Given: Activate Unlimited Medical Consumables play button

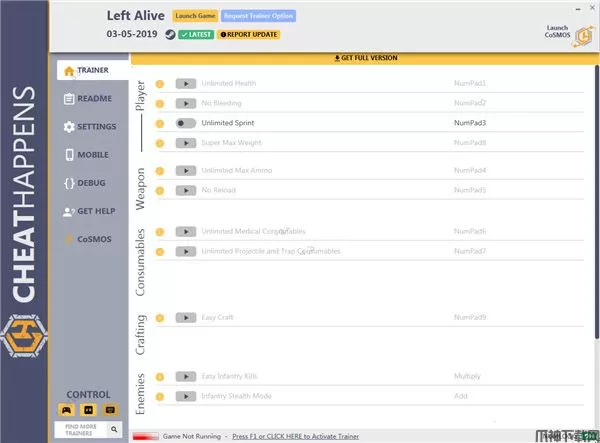Looking at the screenshot, I should (186, 231).
